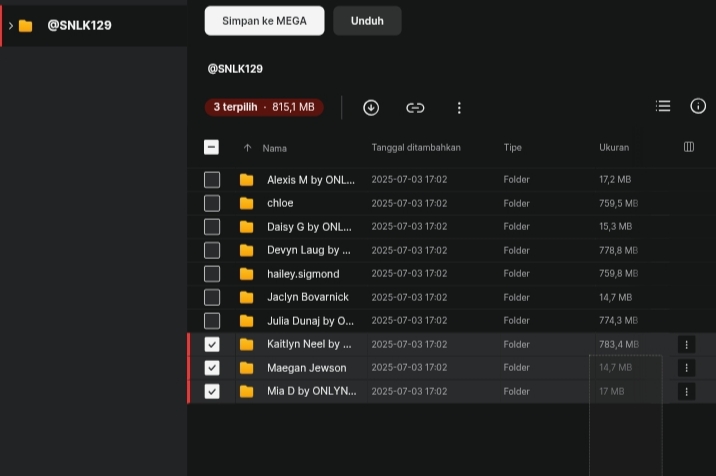Uncheck the Kaitlyn Neel folder checkbox

tap(212, 344)
